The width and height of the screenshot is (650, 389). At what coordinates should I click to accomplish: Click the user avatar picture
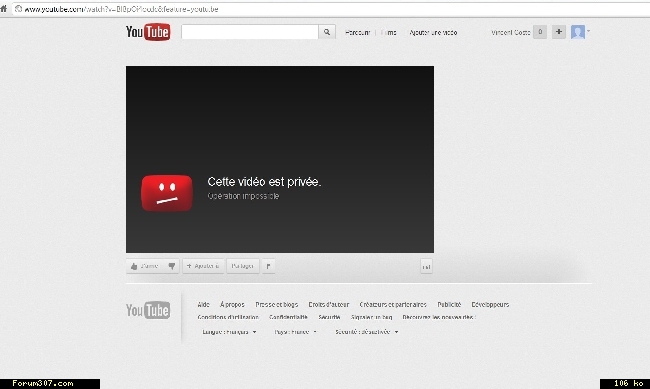coord(578,32)
